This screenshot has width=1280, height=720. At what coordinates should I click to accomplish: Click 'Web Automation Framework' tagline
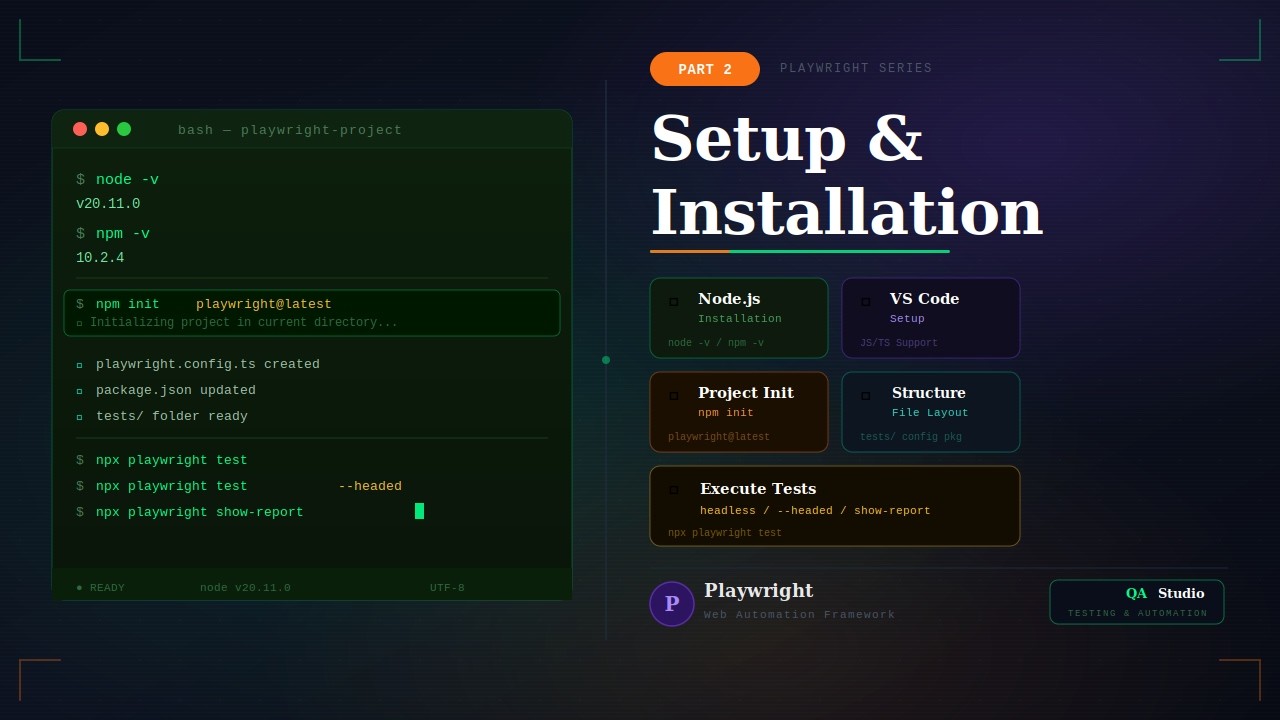[800, 615]
